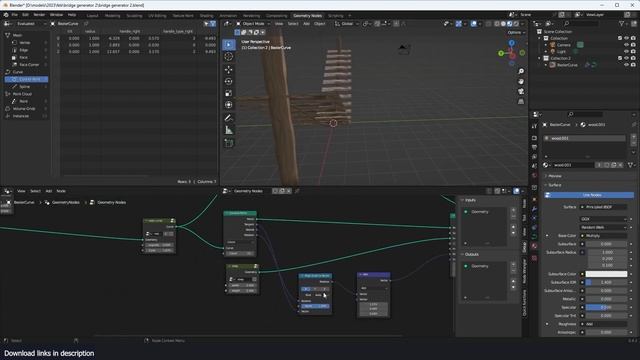Select the Rotate tool

(x=229, y=82)
